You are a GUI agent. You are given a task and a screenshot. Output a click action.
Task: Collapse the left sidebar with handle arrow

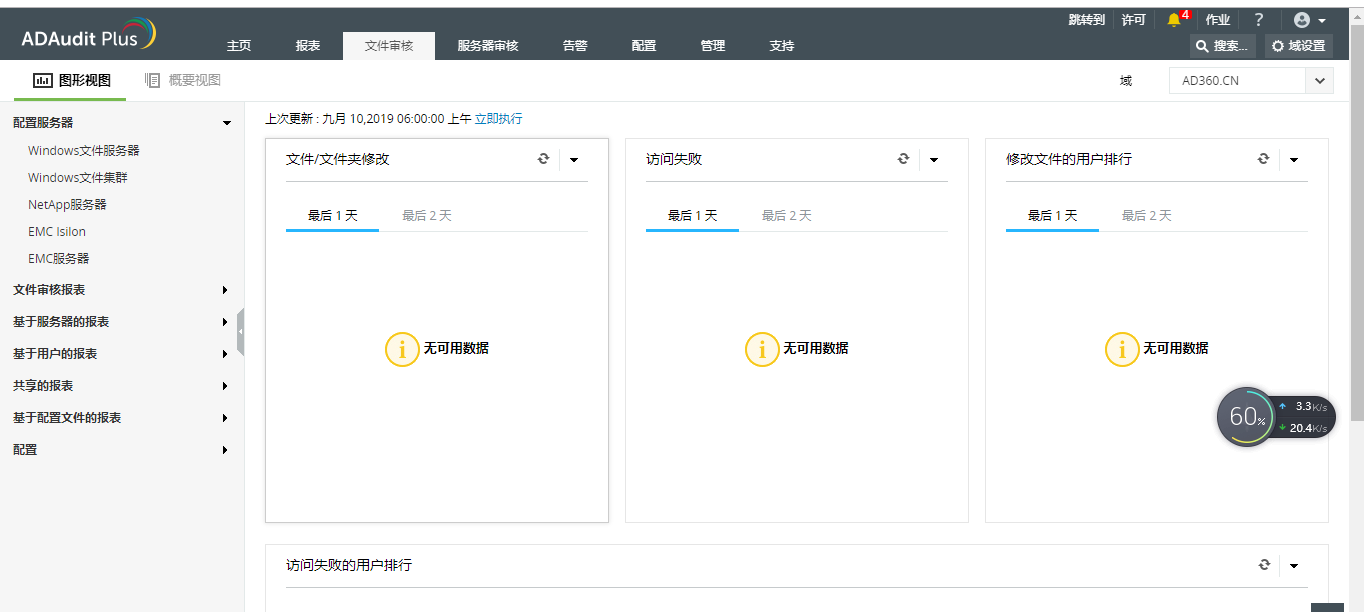click(241, 332)
